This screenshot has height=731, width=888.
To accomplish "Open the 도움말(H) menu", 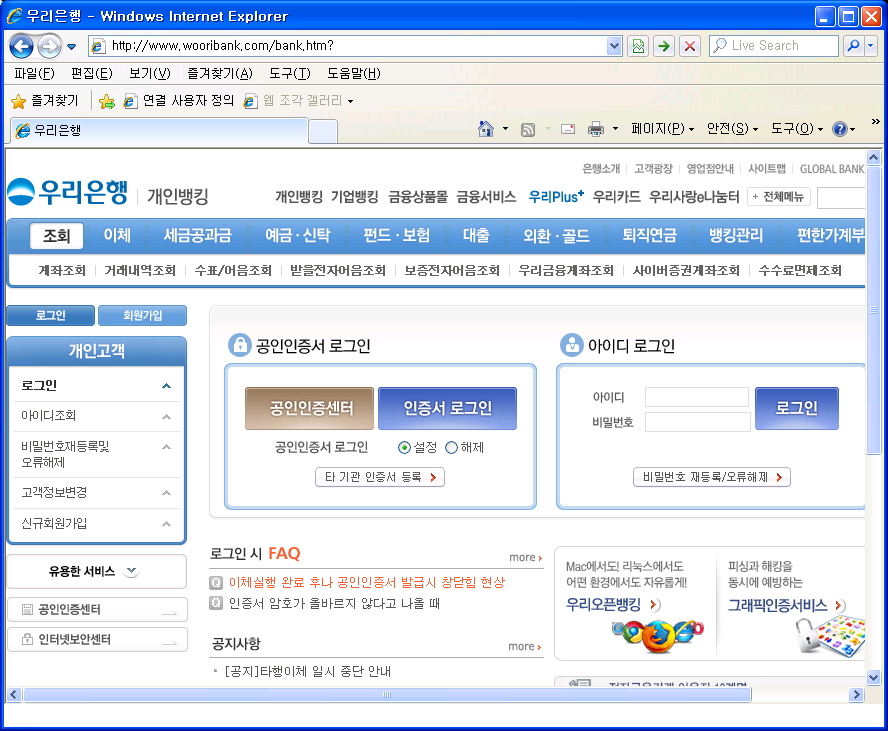I will coord(353,73).
